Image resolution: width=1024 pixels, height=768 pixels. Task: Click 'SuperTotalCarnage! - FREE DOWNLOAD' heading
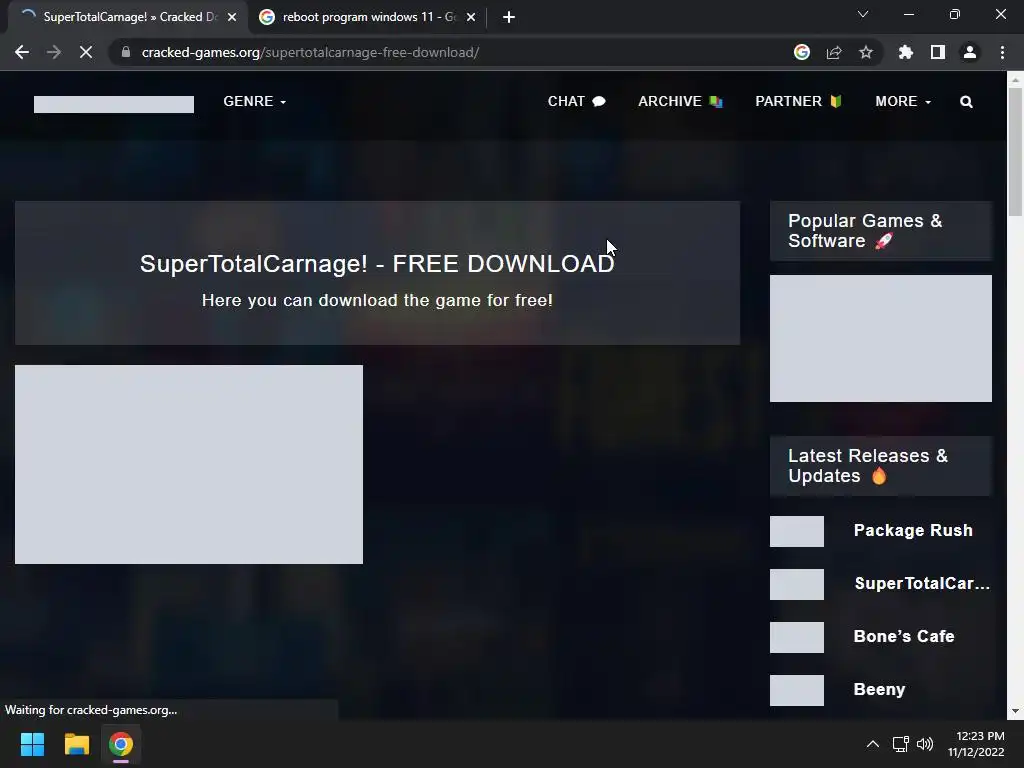point(377,263)
